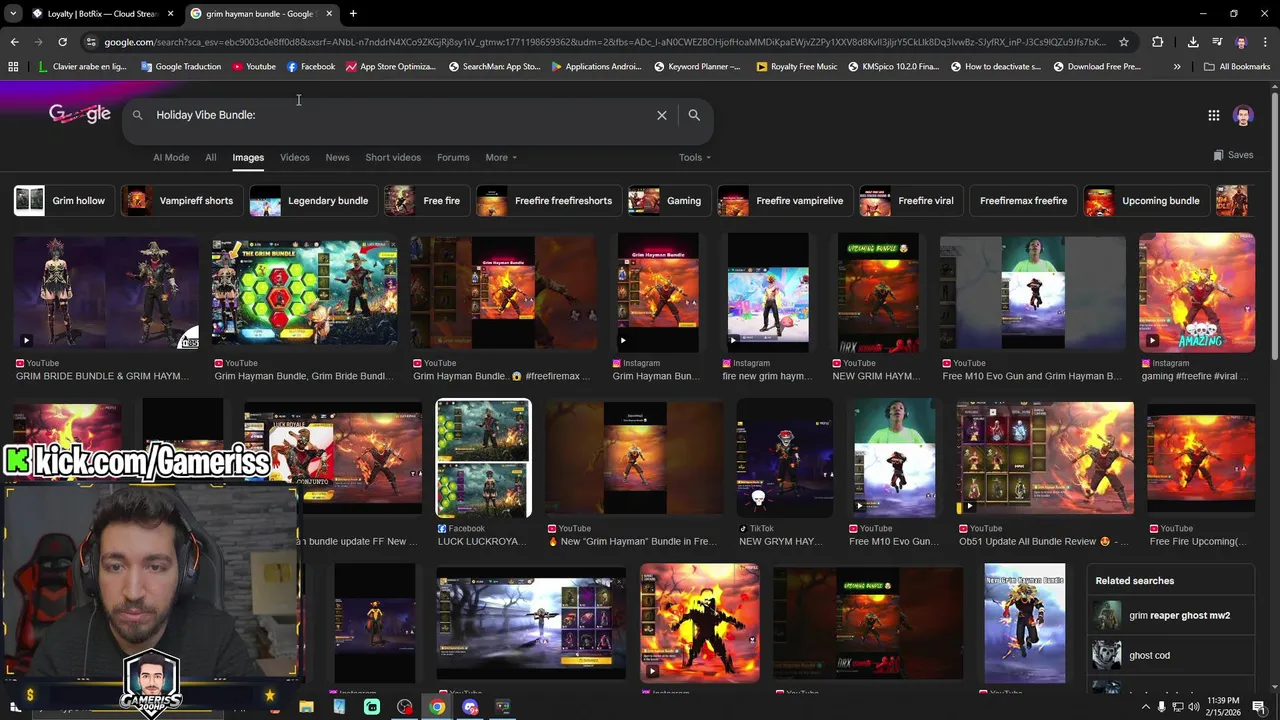Close the Loyalty BotRix tab
Screen dimensions: 1280x720
(170, 14)
